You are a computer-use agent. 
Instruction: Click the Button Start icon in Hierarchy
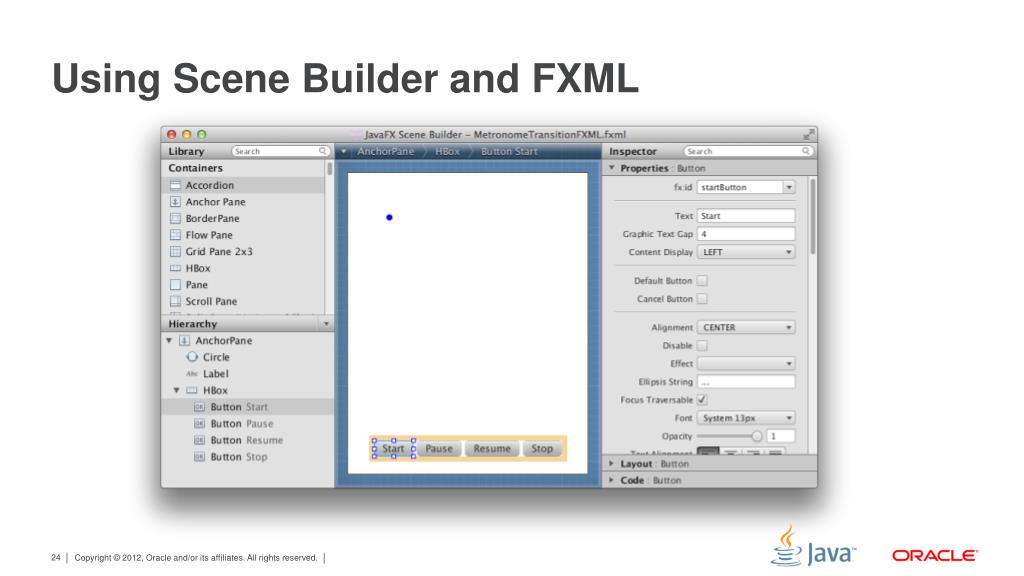(199, 407)
